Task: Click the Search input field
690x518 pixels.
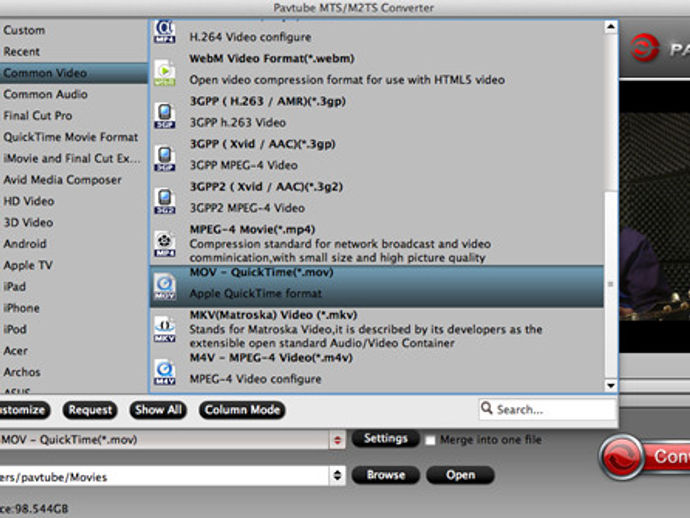Action: (547, 409)
